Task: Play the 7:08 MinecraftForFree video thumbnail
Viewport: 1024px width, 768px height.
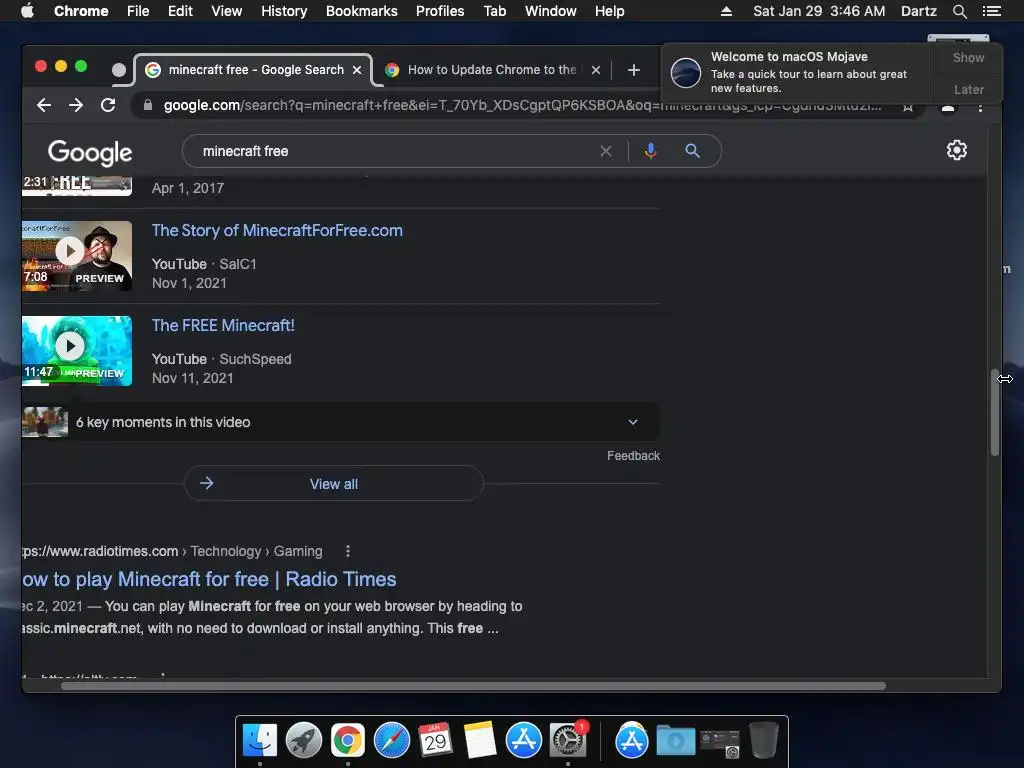Action: coord(76,255)
